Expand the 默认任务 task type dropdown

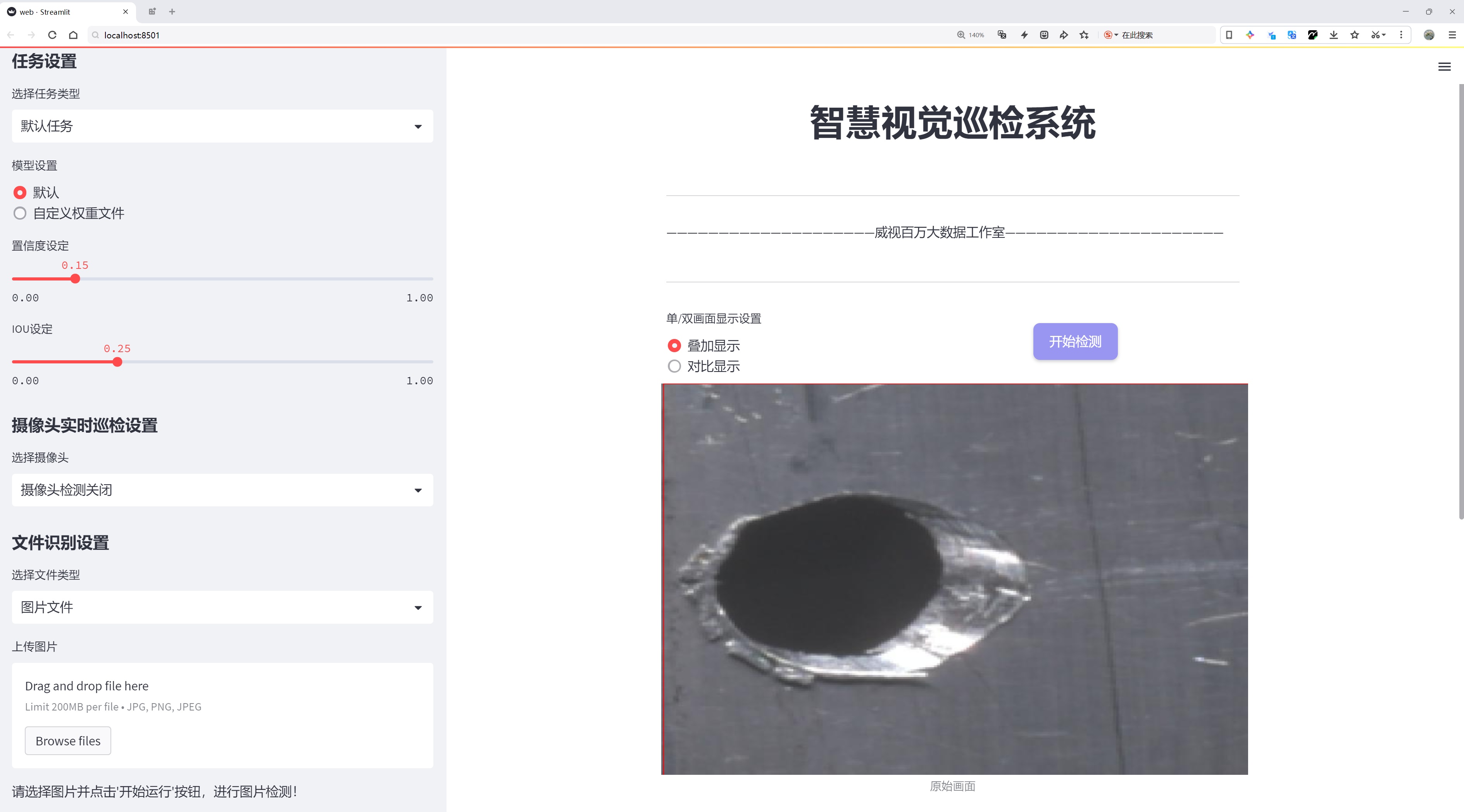(222, 126)
